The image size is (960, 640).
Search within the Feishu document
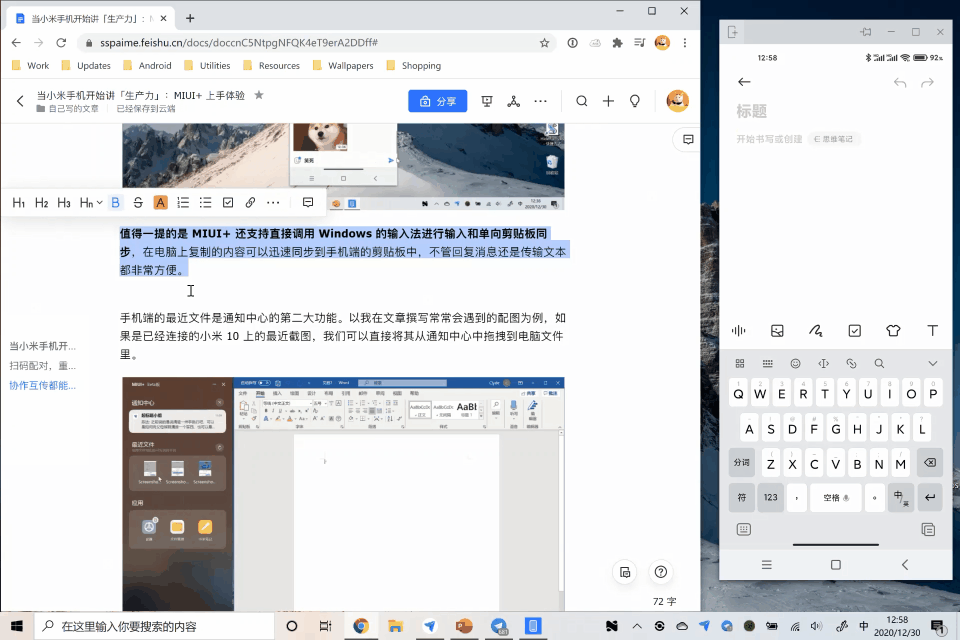point(582,101)
